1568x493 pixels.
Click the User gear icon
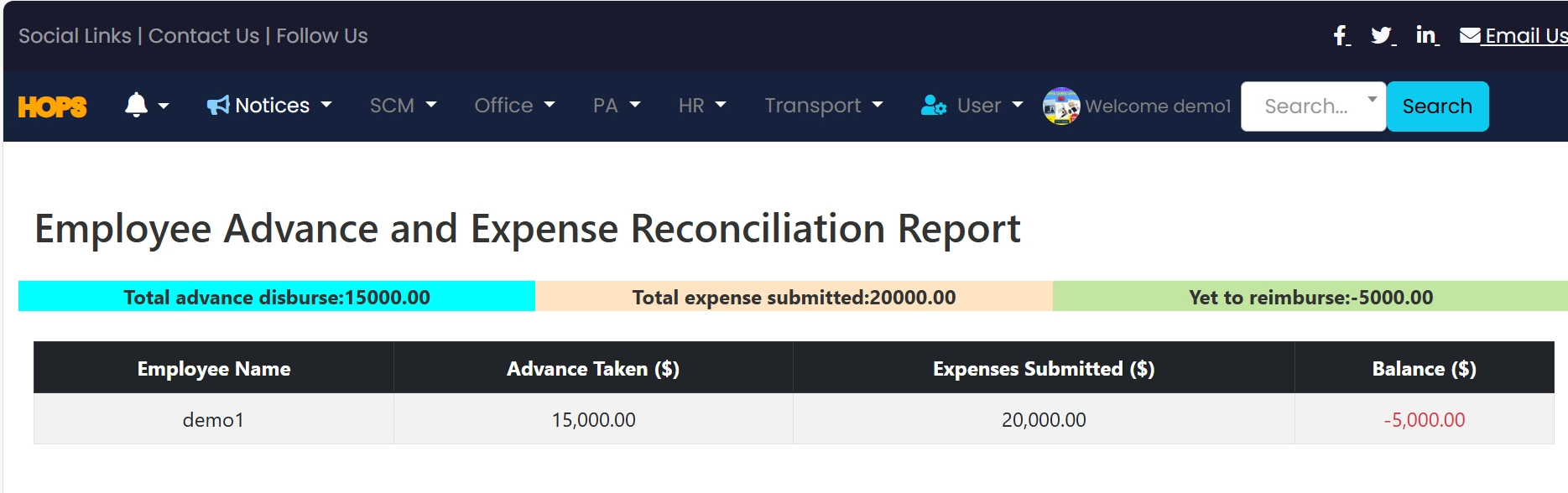click(934, 106)
